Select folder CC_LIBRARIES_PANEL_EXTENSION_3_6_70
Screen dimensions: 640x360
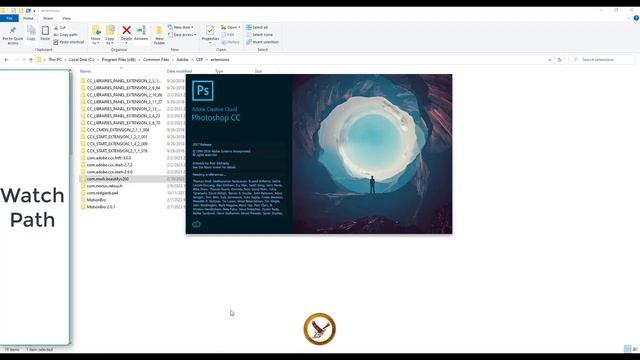(x=123, y=123)
